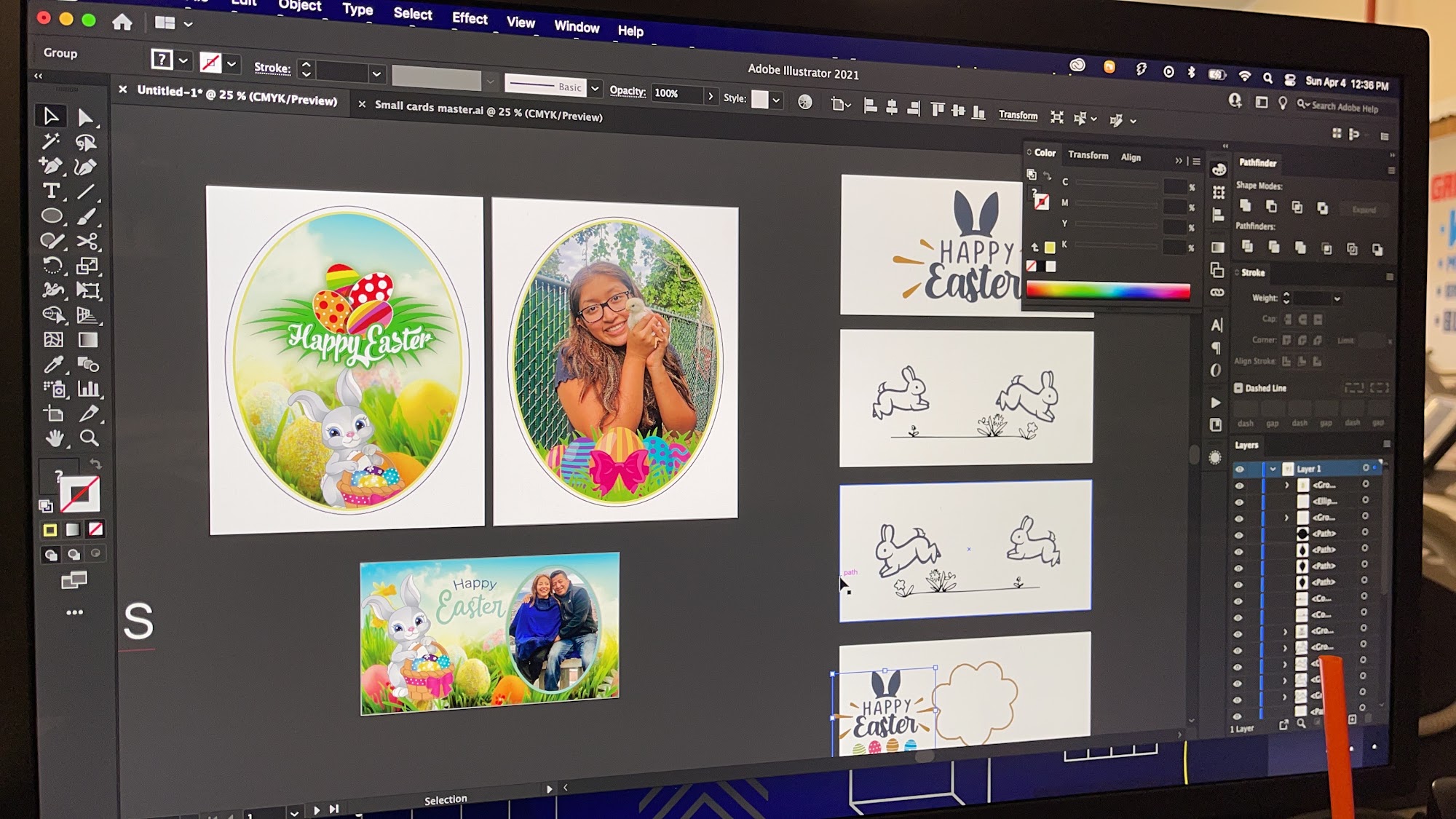This screenshot has height=819, width=1456.
Task: Click the Cyan (C) slider in Color panel
Action: tap(1115, 183)
